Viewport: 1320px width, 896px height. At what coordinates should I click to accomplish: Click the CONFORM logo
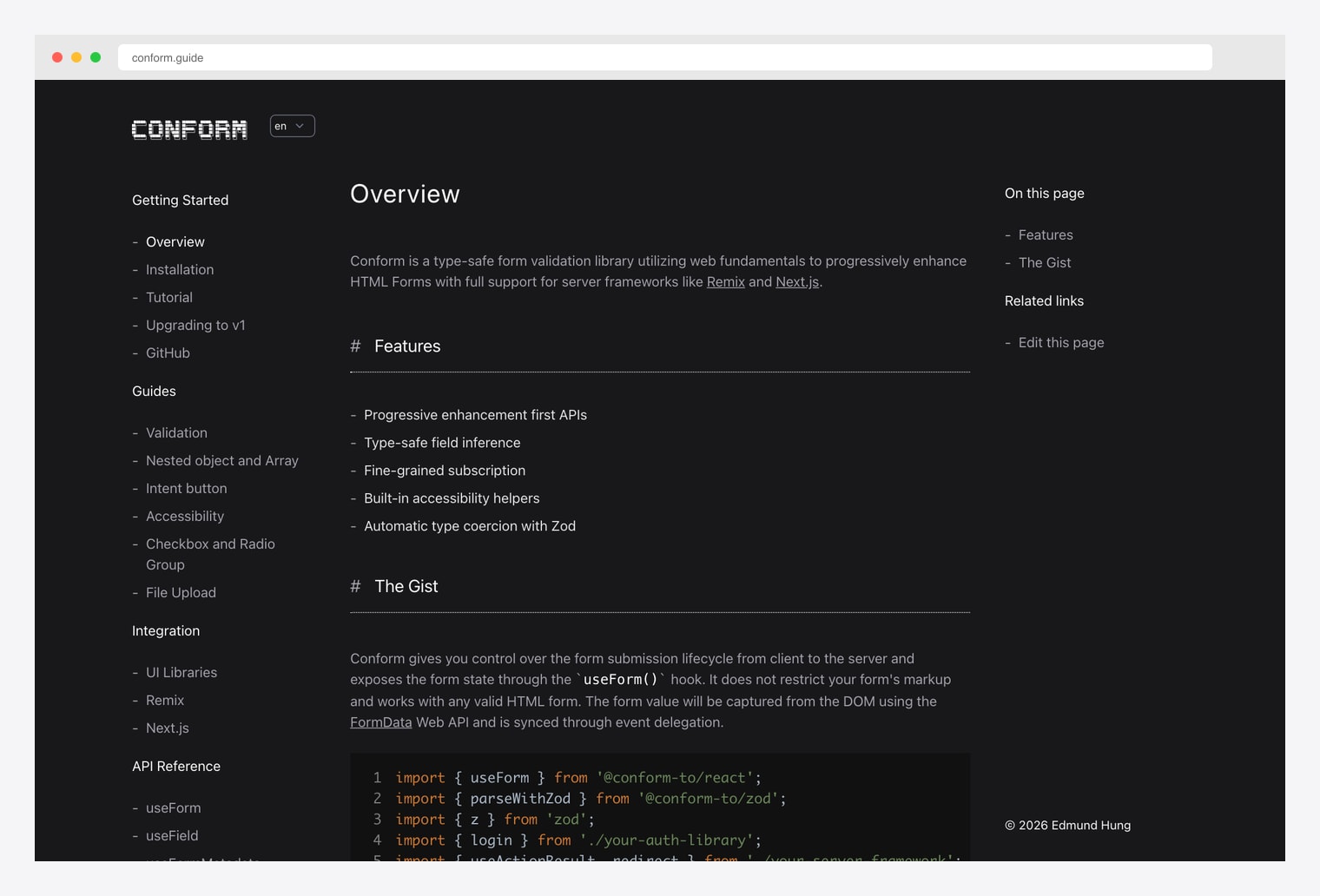189,129
